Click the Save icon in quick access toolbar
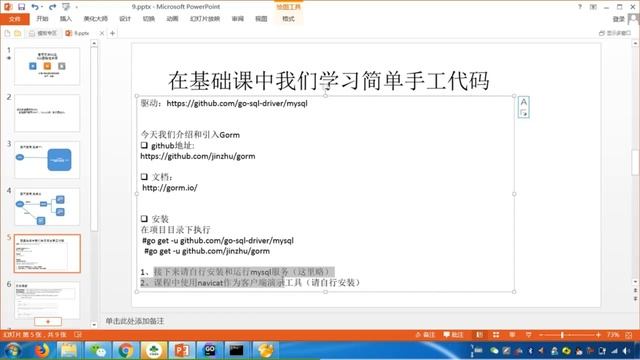640x360 pixels. coord(21,7)
